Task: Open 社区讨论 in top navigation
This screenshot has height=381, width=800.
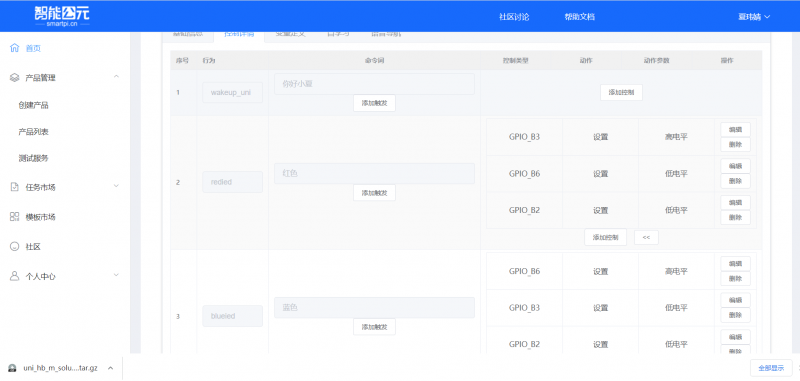Action: [x=514, y=16]
